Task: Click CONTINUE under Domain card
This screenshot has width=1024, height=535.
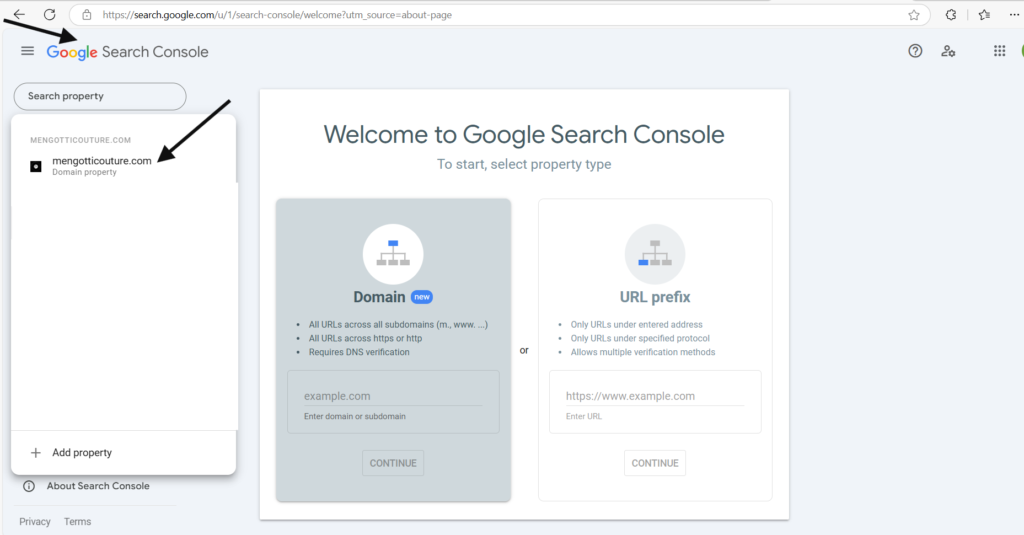Action: [x=393, y=463]
